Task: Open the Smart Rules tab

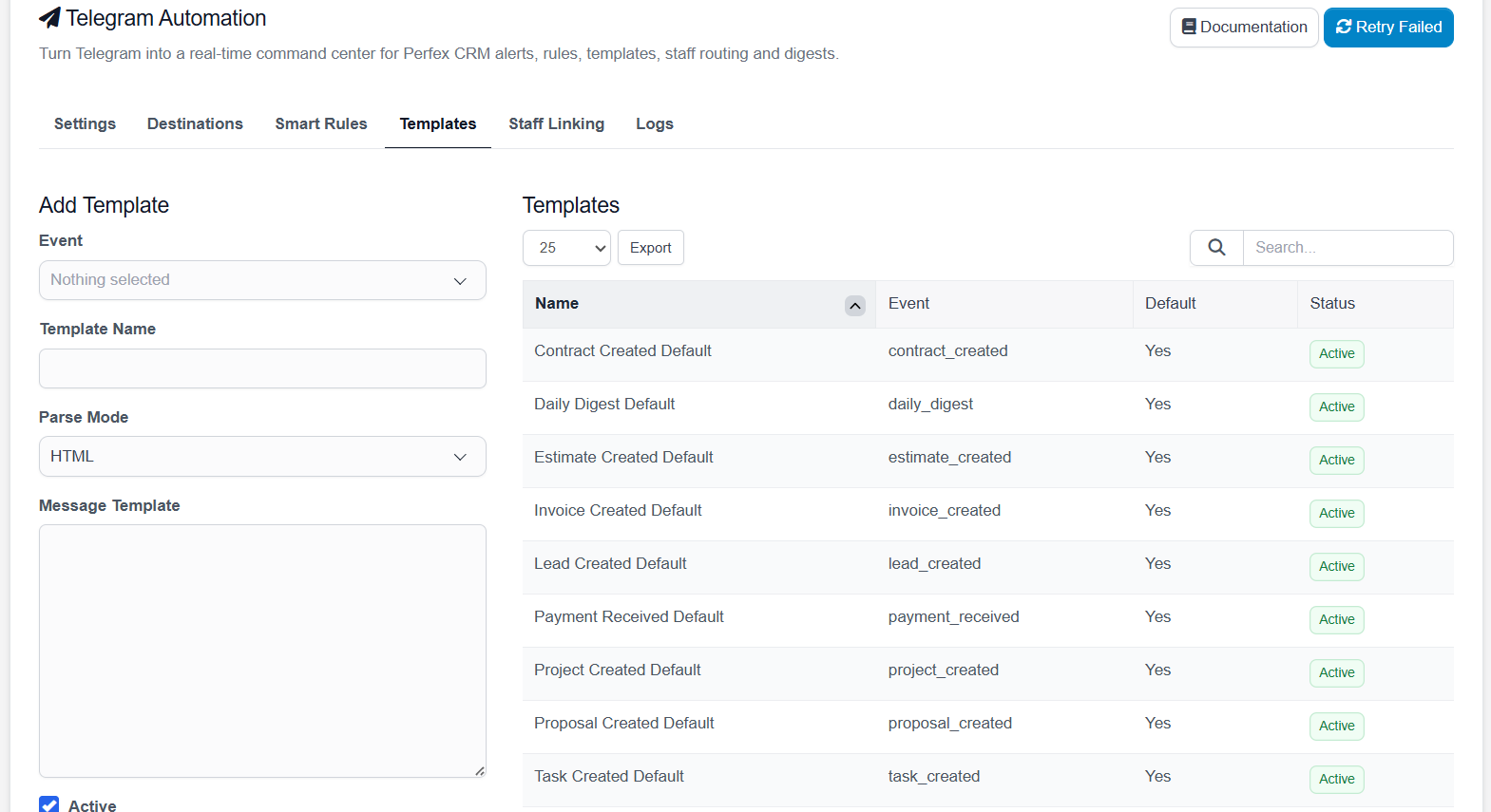Action: [321, 123]
